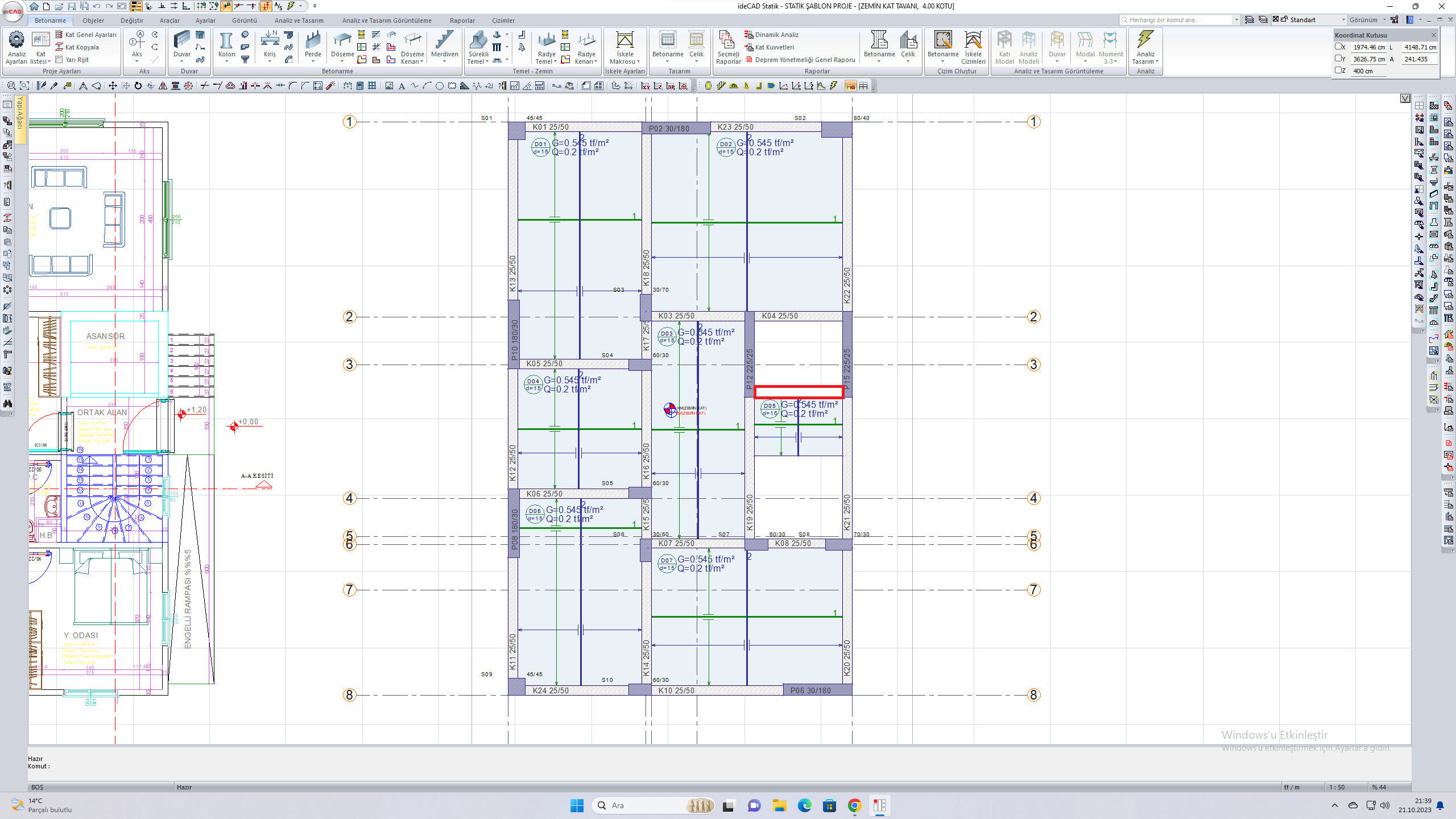Open the Araçlar ribbon tab
This screenshot has height=819, width=1456.
tap(169, 20)
